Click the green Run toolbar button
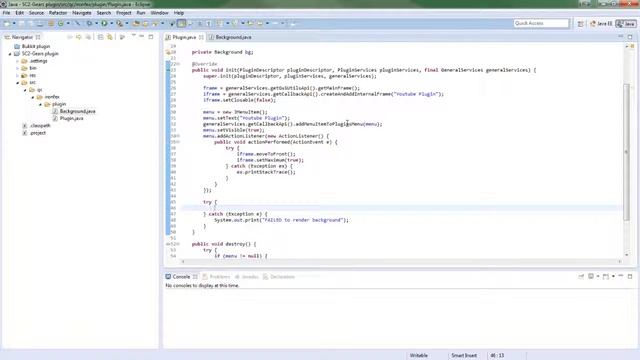640x360 pixels. point(104,24)
